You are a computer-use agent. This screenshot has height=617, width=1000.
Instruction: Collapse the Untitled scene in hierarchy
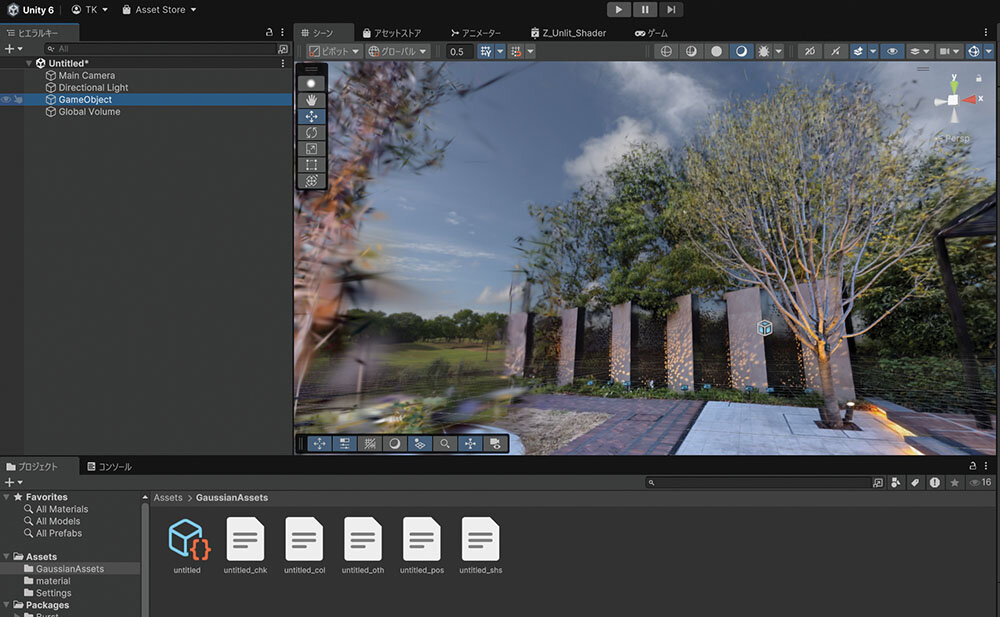[x=30, y=63]
